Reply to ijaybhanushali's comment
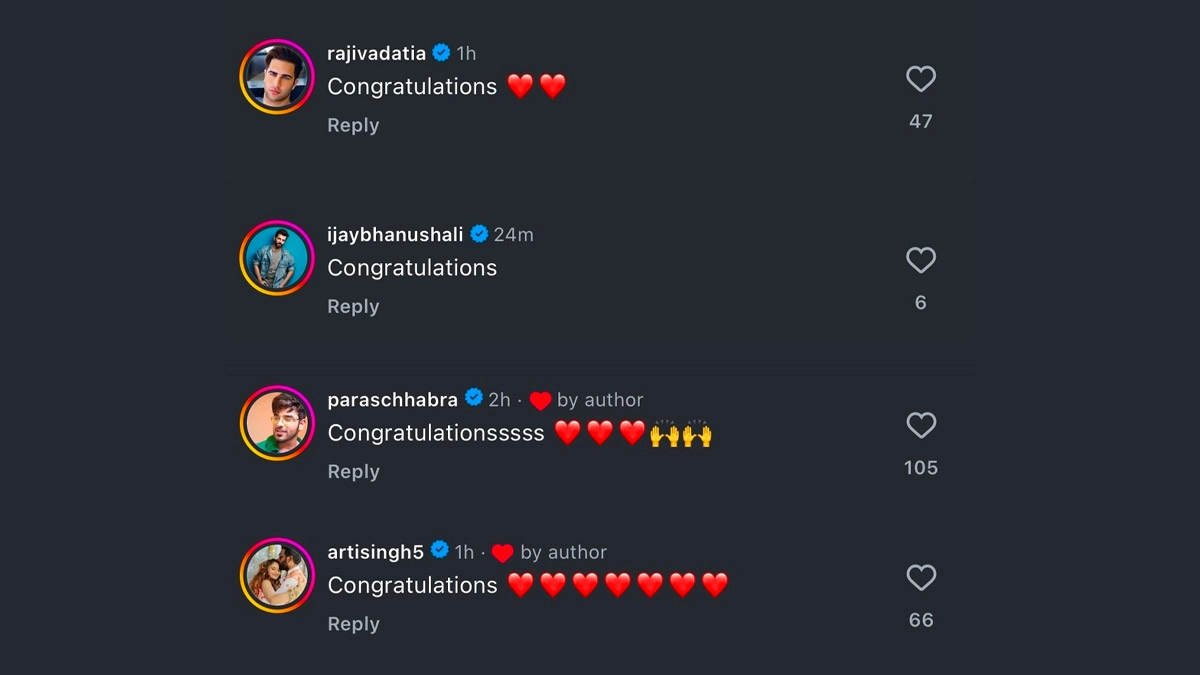 point(353,307)
